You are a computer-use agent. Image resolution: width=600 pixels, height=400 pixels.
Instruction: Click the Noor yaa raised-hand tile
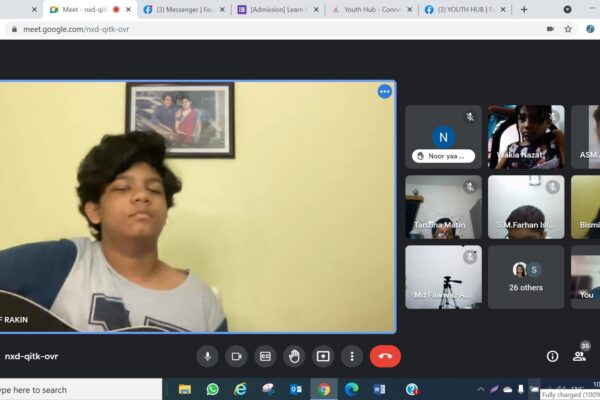pos(443,137)
